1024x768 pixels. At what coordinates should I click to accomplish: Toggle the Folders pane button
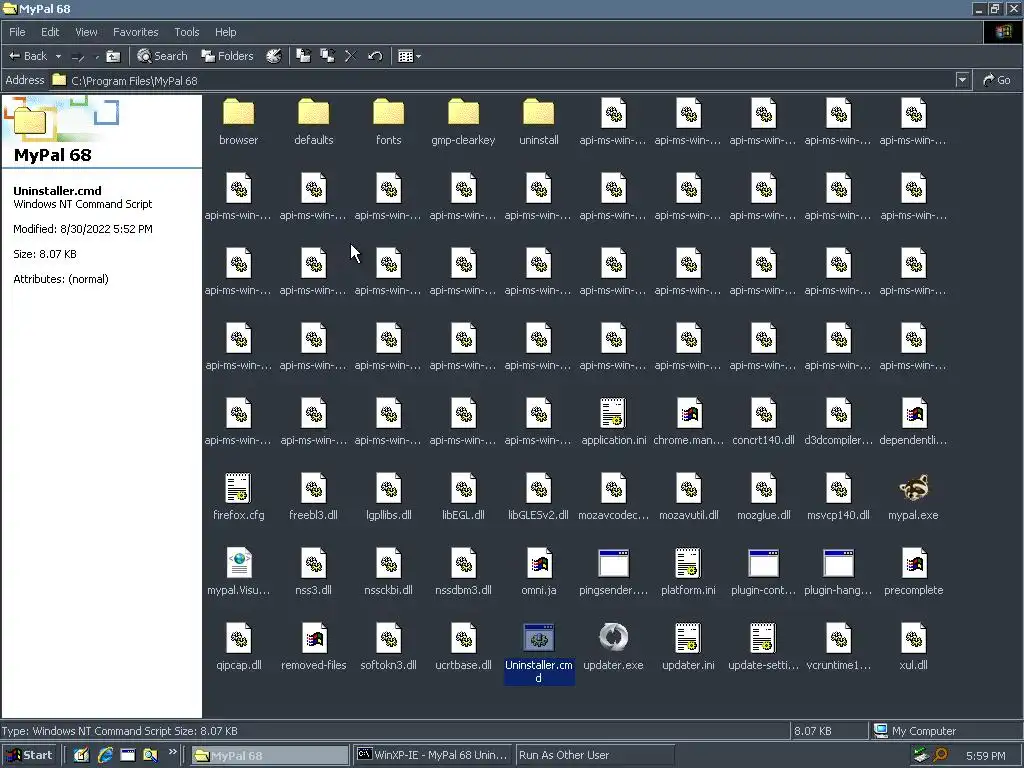(227, 56)
